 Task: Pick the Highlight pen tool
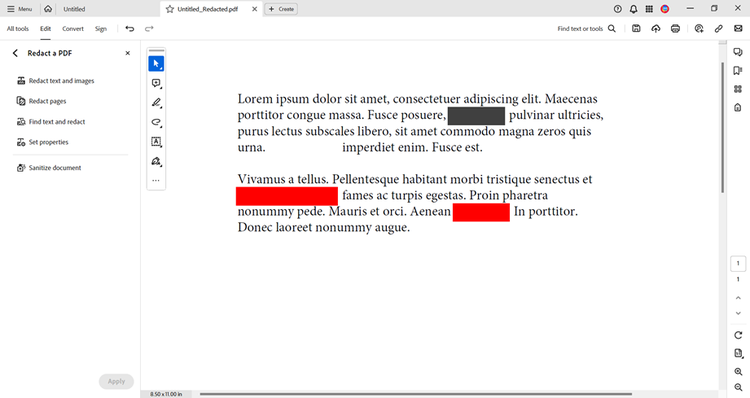(x=156, y=103)
